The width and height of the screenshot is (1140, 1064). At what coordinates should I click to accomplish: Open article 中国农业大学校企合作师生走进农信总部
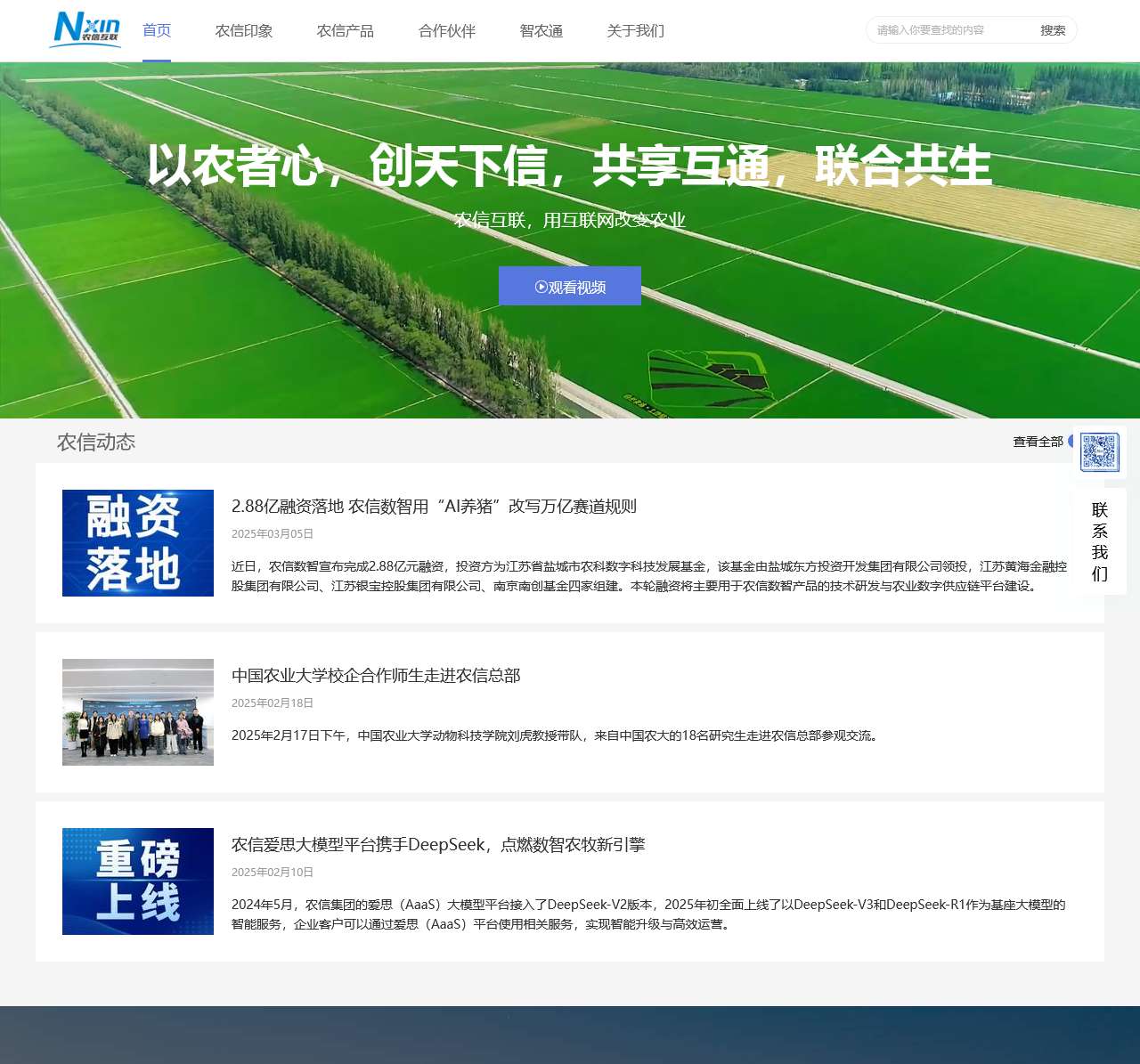click(376, 676)
